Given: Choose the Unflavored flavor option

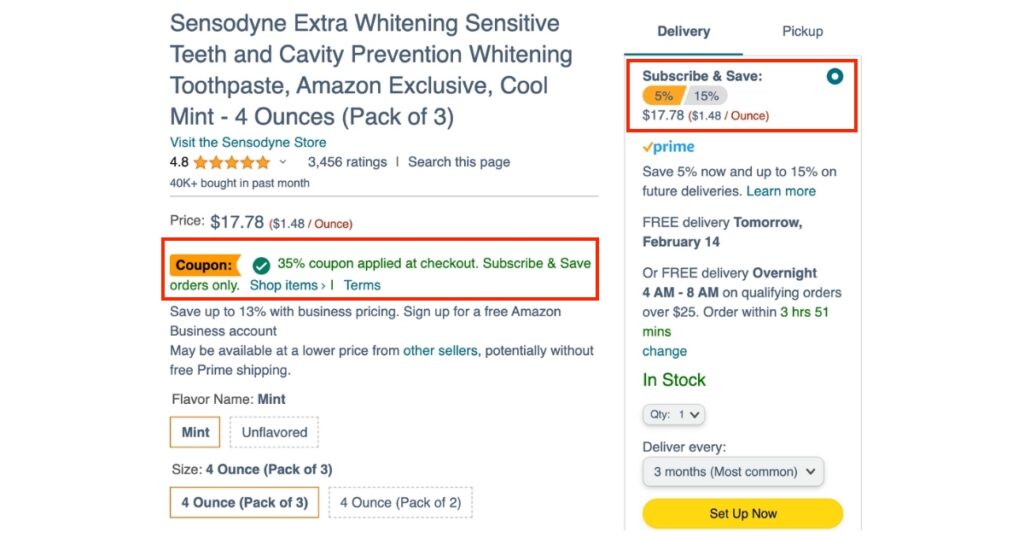Looking at the screenshot, I should [274, 432].
